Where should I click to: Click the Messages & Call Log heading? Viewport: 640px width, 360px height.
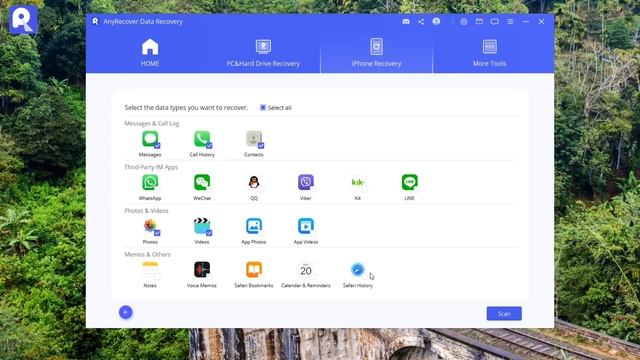151,123
